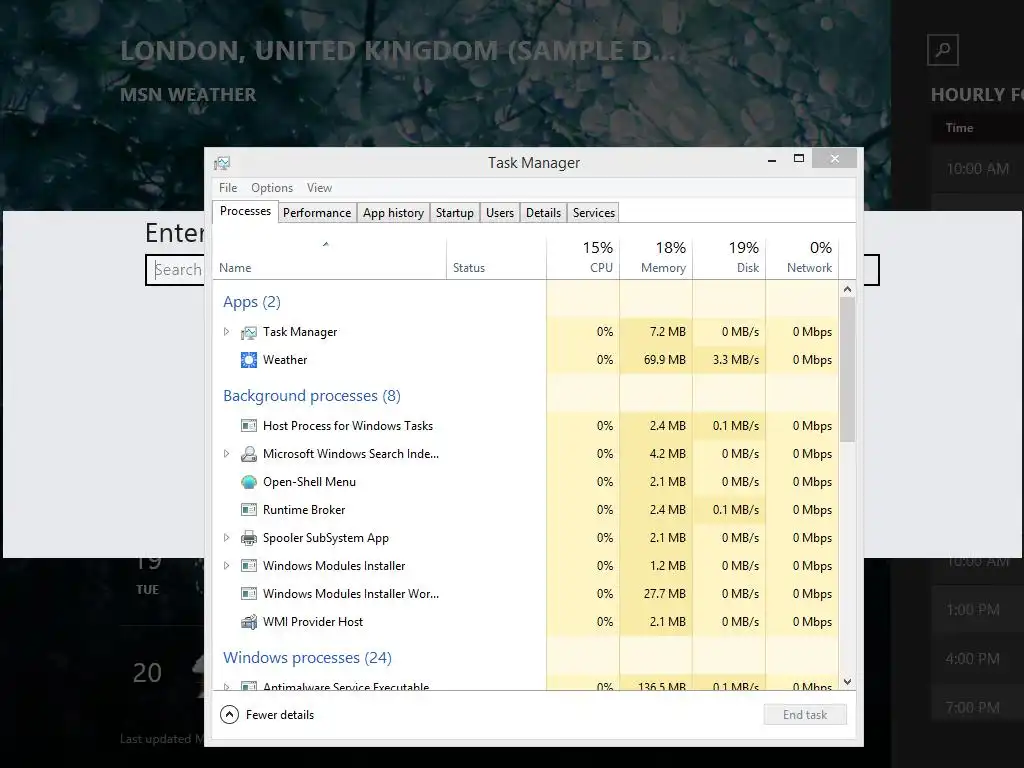Image resolution: width=1024 pixels, height=768 pixels.
Task: Click Fewer details label
Action: pos(280,715)
